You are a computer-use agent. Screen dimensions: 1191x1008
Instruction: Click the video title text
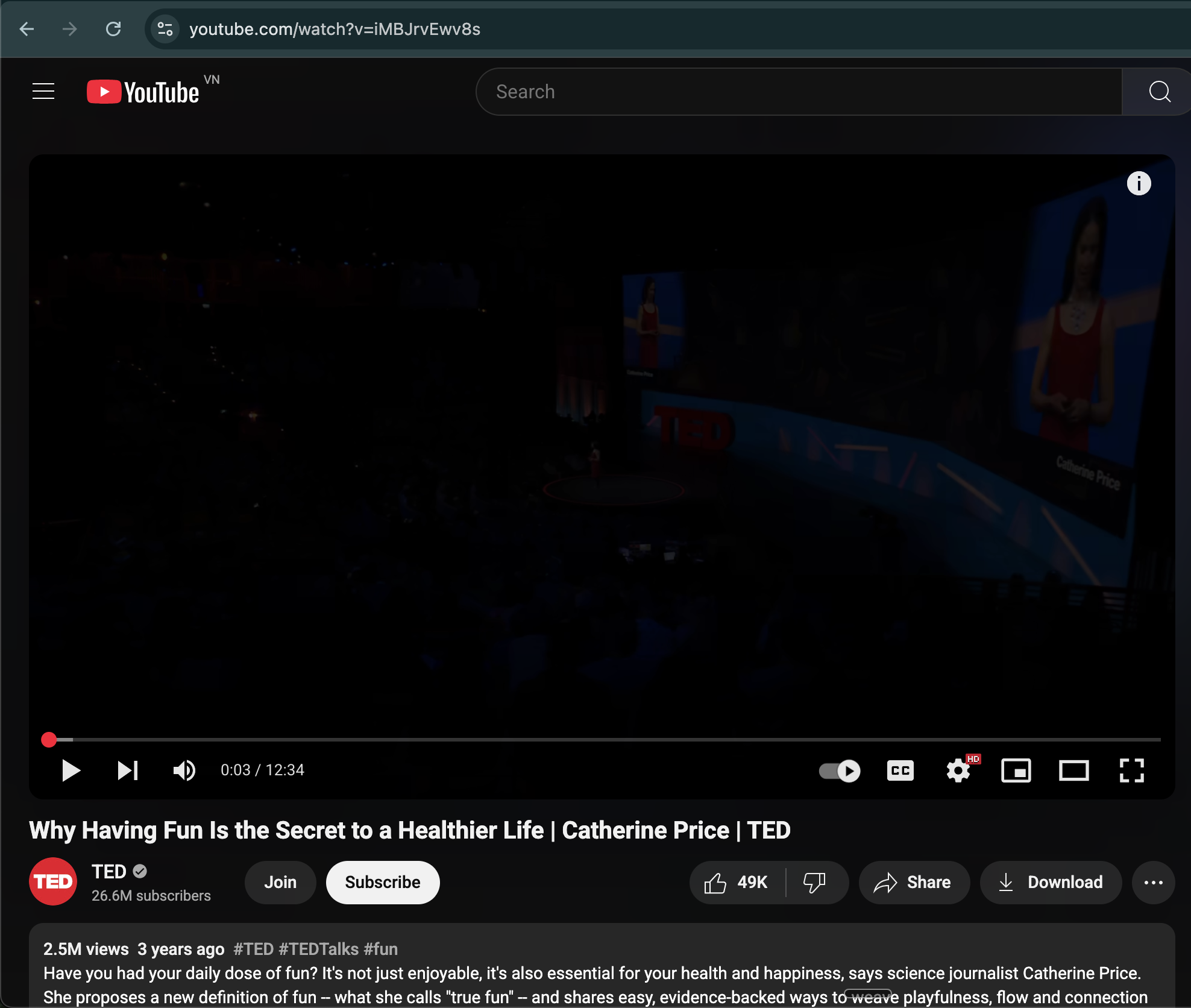tap(410, 830)
